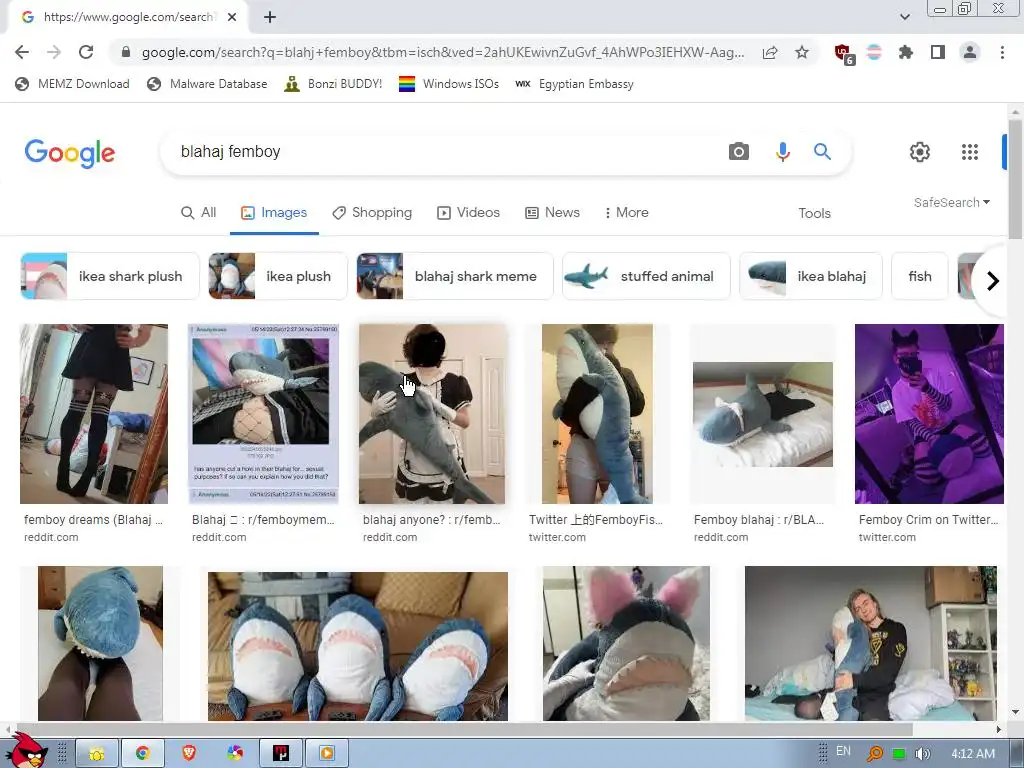The width and height of the screenshot is (1024, 768).
Task: Open the r/femboymemes Blahaj image result
Action: pyautogui.click(x=263, y=414)
